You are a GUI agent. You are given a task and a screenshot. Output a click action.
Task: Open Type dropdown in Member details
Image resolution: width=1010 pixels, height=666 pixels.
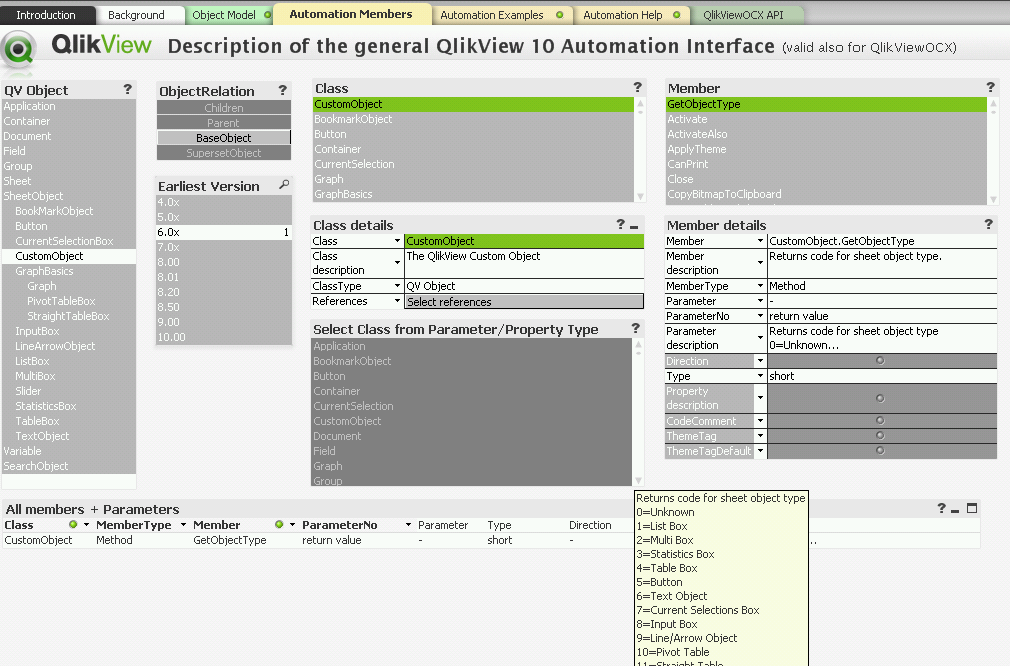coord(760,376)
